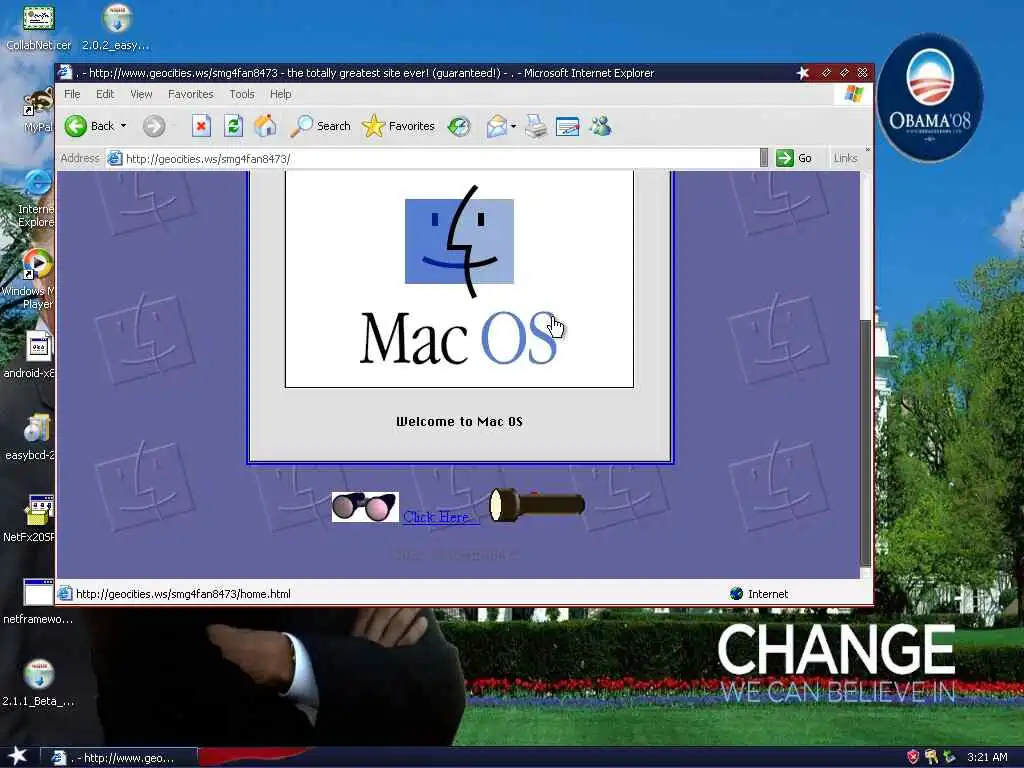Select the 2.1.1_Beta desktop icon
The width and height of the screenshot is (1024, 768).
pos(38,683)
